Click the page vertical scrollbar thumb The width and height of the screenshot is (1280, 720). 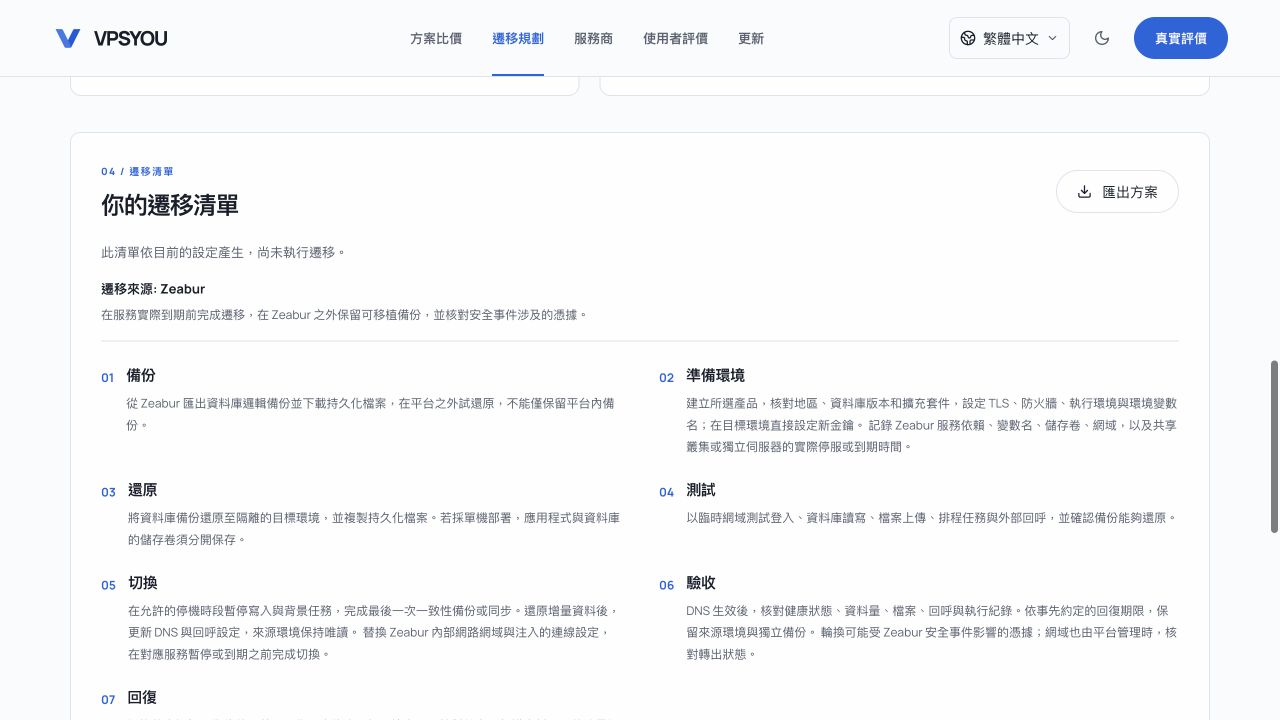coord(1274,447)
